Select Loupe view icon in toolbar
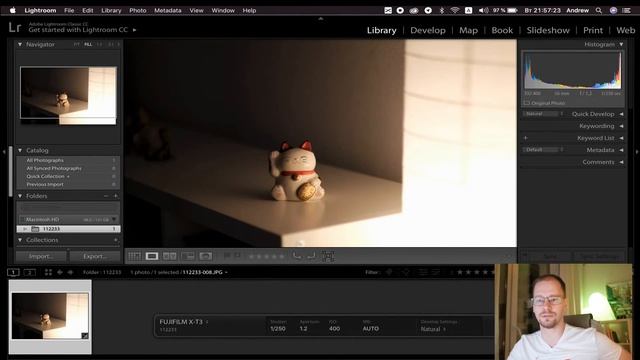640x360 pixels. click(152, 256)
